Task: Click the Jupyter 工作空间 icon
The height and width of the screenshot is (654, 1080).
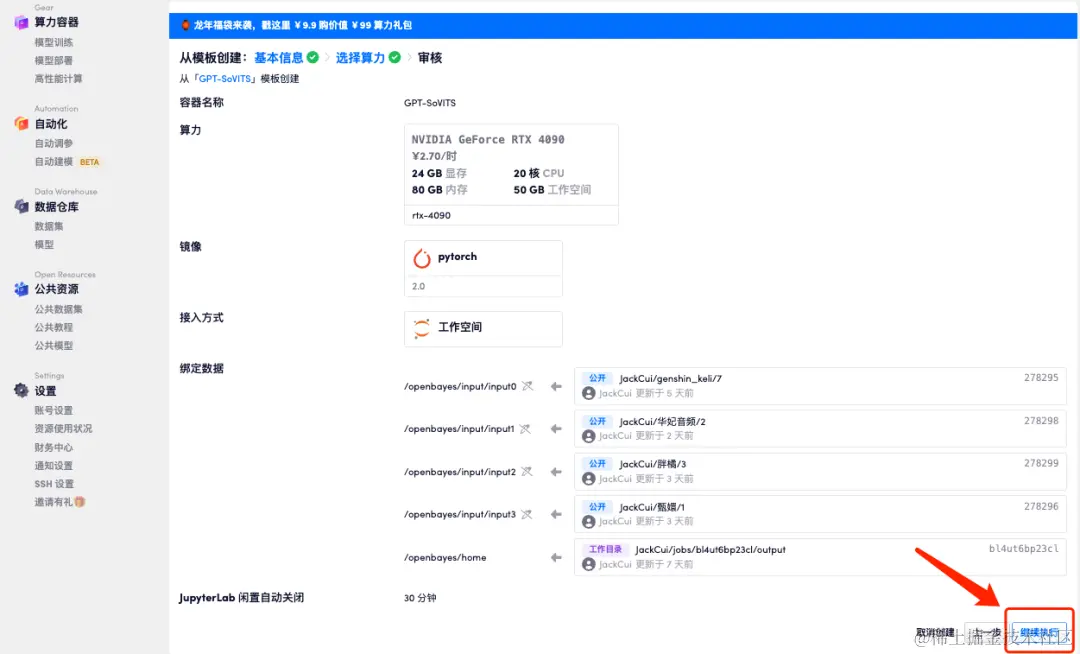Action: [x=422, y=328]
